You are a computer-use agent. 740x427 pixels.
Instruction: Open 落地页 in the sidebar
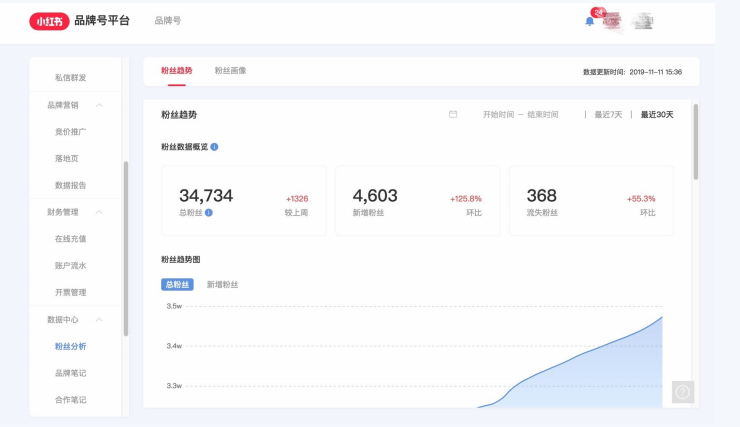67,159
